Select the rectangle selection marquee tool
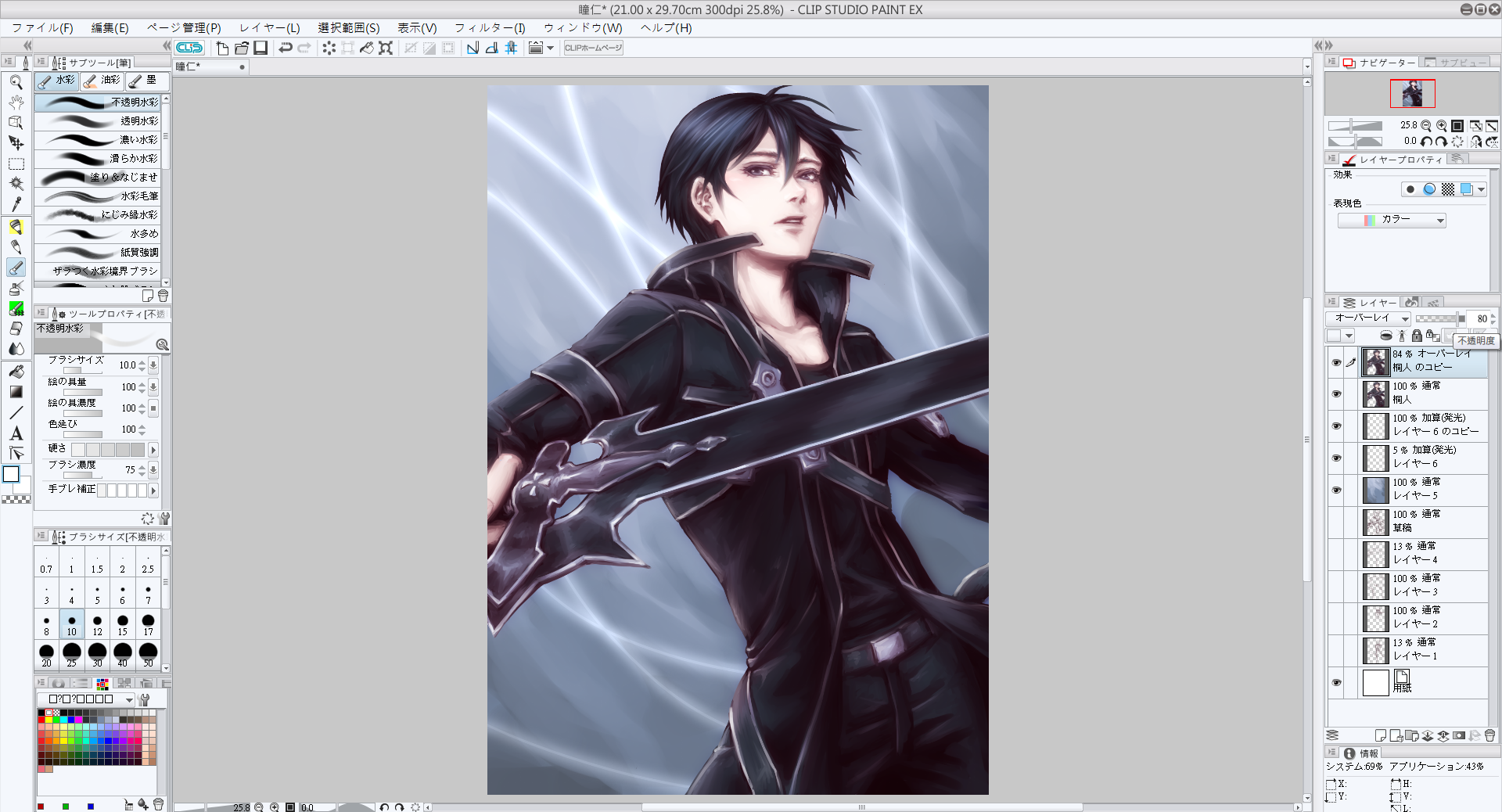This screenshot has height=812, width=1502. click(16, 163)
